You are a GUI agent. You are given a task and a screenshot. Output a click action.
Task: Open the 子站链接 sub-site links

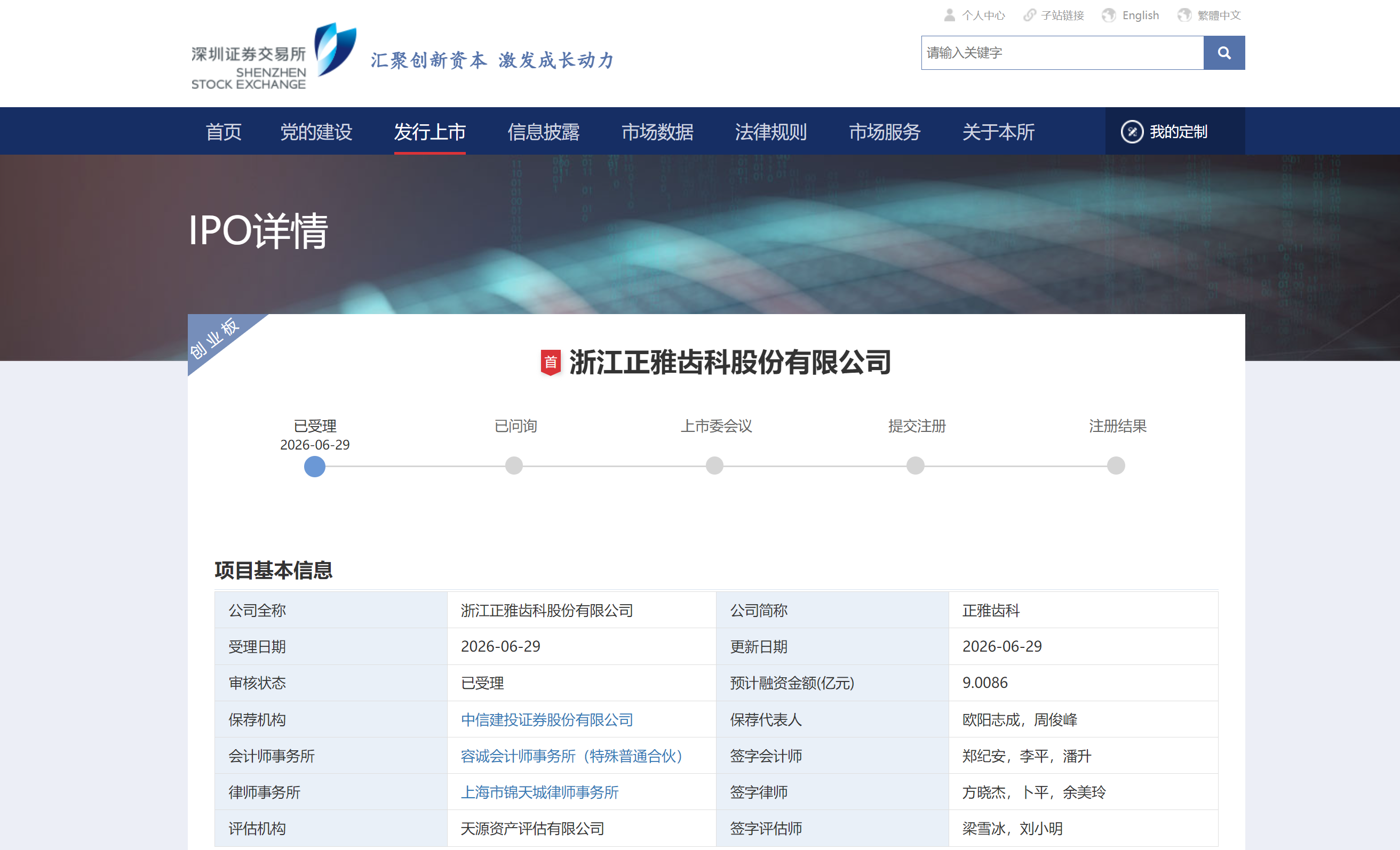click(x=1062, y=15)
